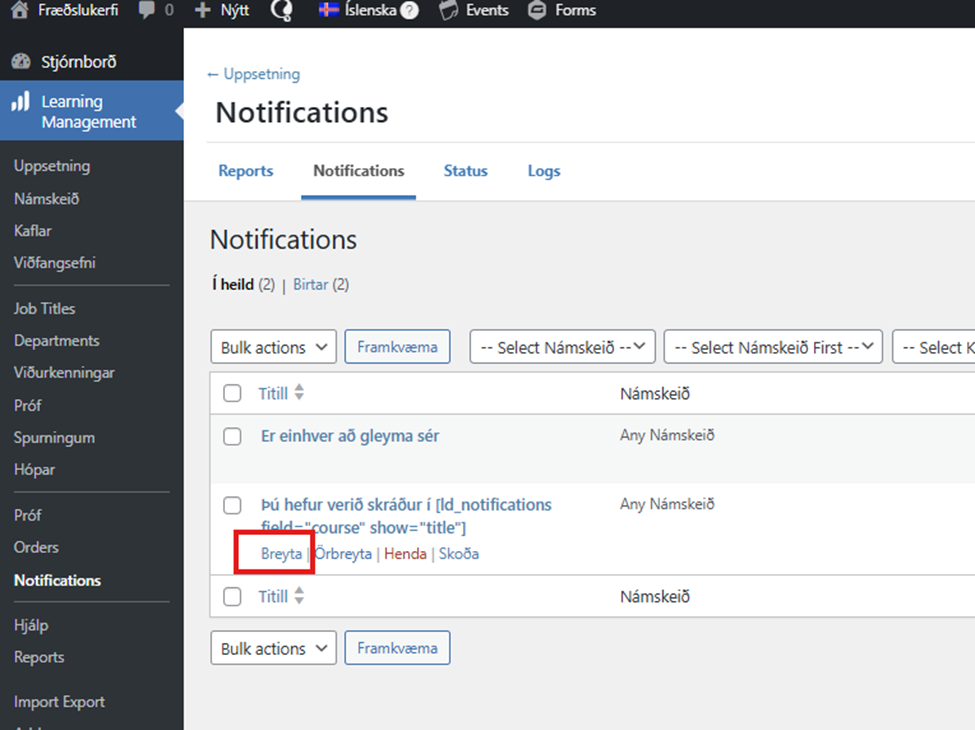Click the Learning Management chart icon

(x=21, y=102)
